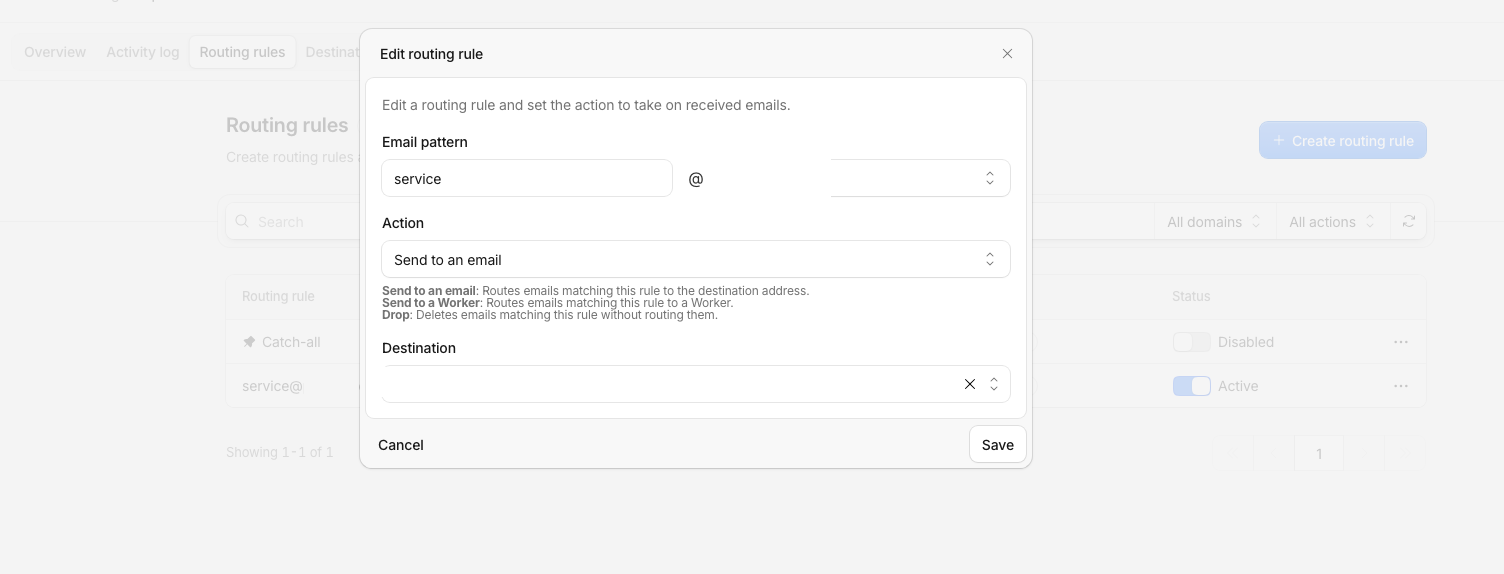Viewport: 1504px width, 574px height.
Task: Save the routing rule
Action: point(998,445)
